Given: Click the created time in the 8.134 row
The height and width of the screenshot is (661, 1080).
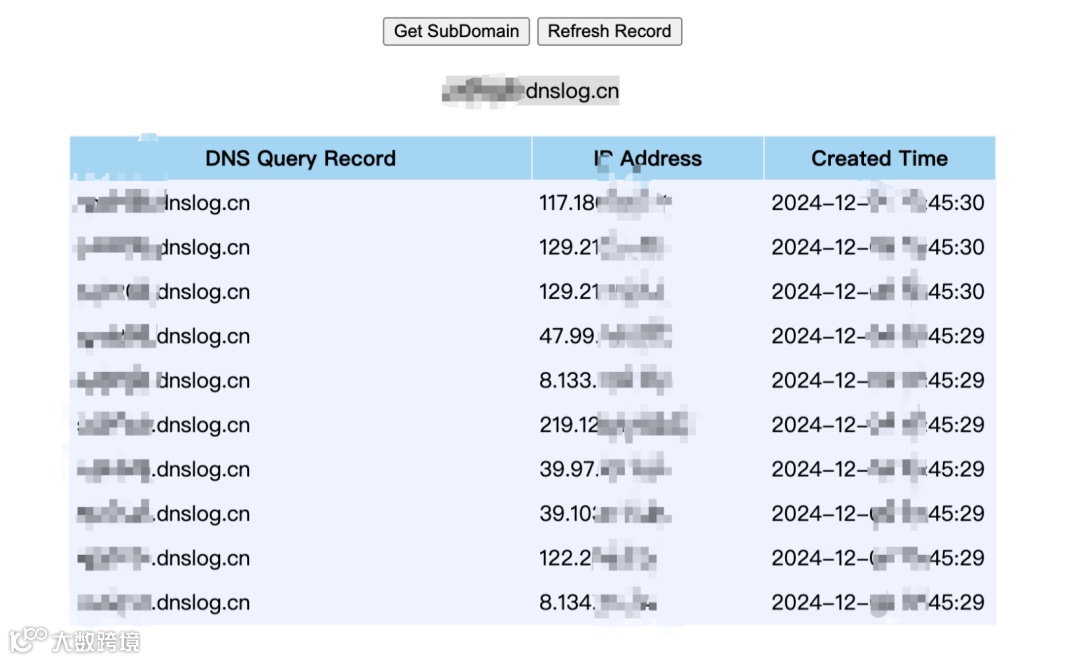Looking at the screenshot, I should 878,602.
